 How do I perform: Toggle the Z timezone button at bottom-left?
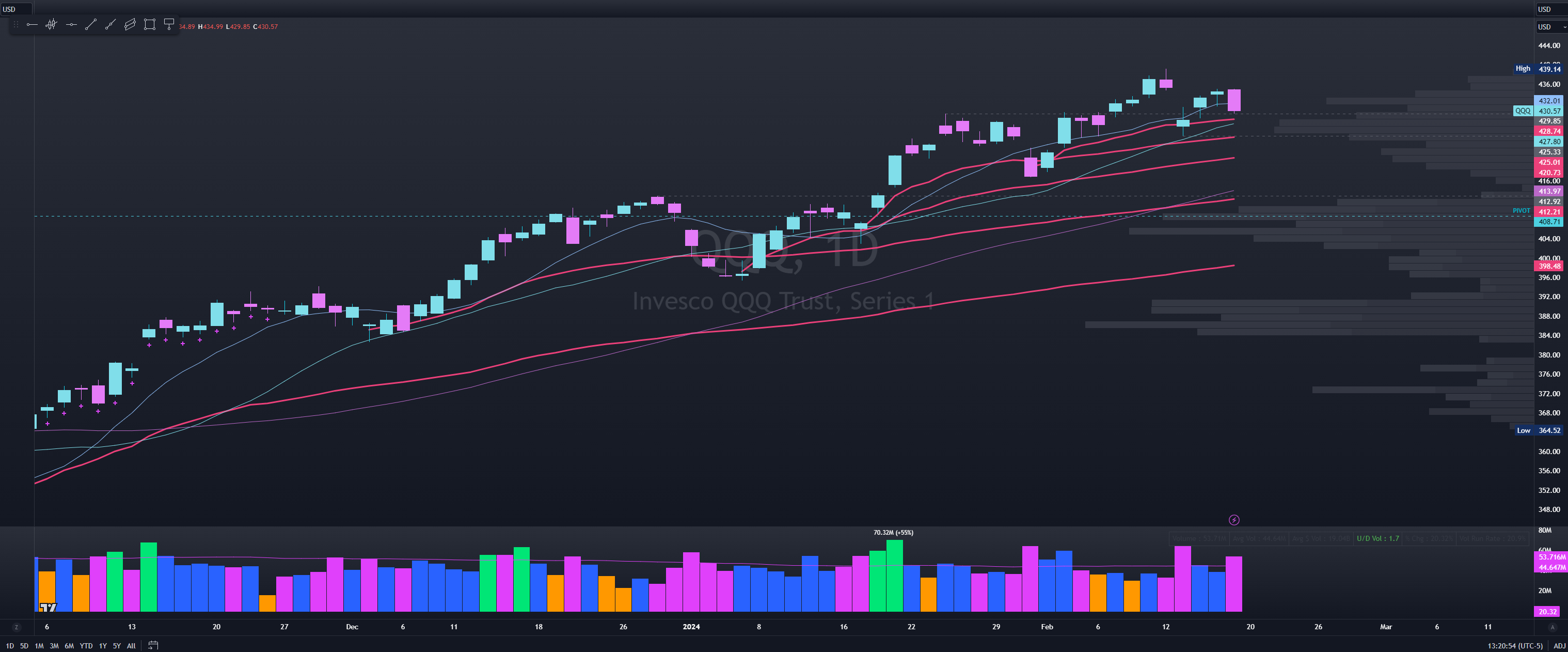click(x=17, y=627)
